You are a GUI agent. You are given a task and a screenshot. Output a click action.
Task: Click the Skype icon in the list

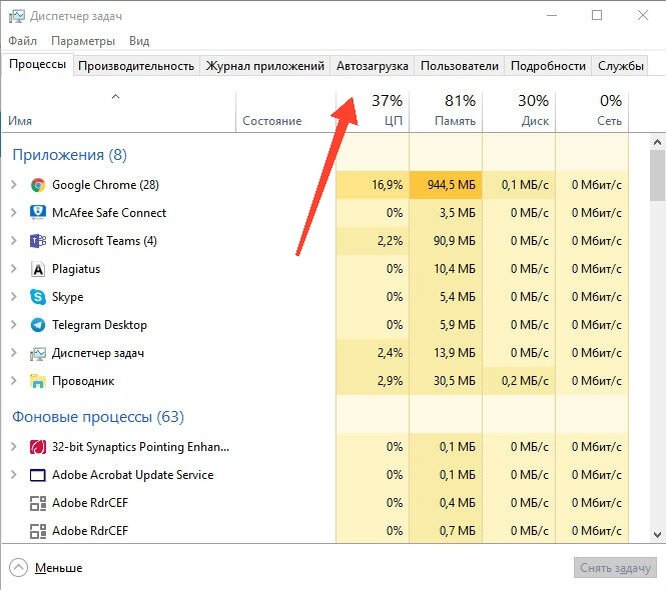click(38, 297)
